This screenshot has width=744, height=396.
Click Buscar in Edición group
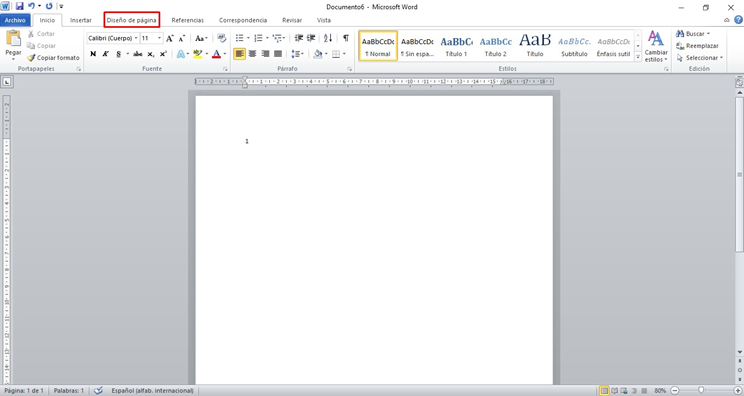pyautogui.click(x=693, y=34)
